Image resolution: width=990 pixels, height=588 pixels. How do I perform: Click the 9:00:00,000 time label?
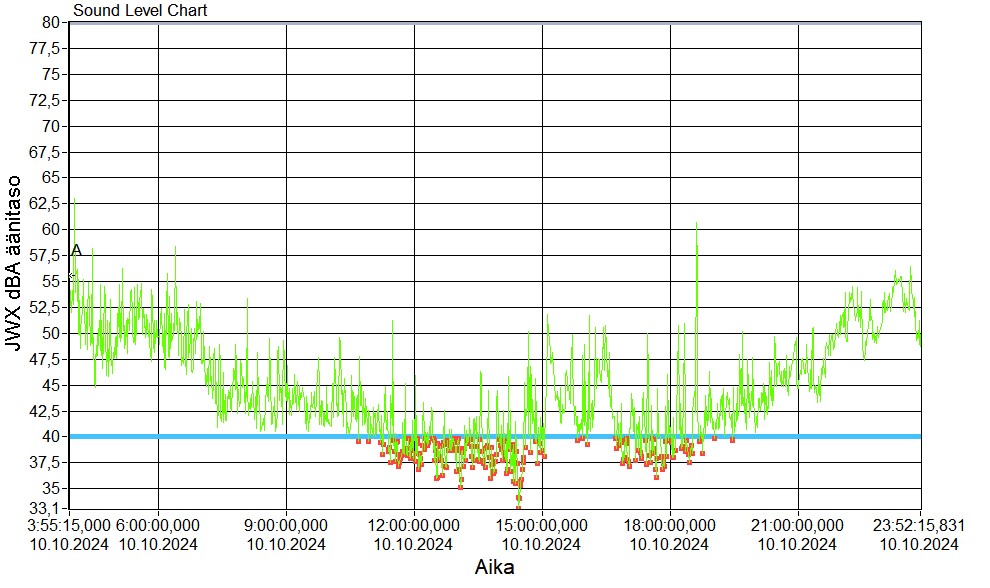287,524
